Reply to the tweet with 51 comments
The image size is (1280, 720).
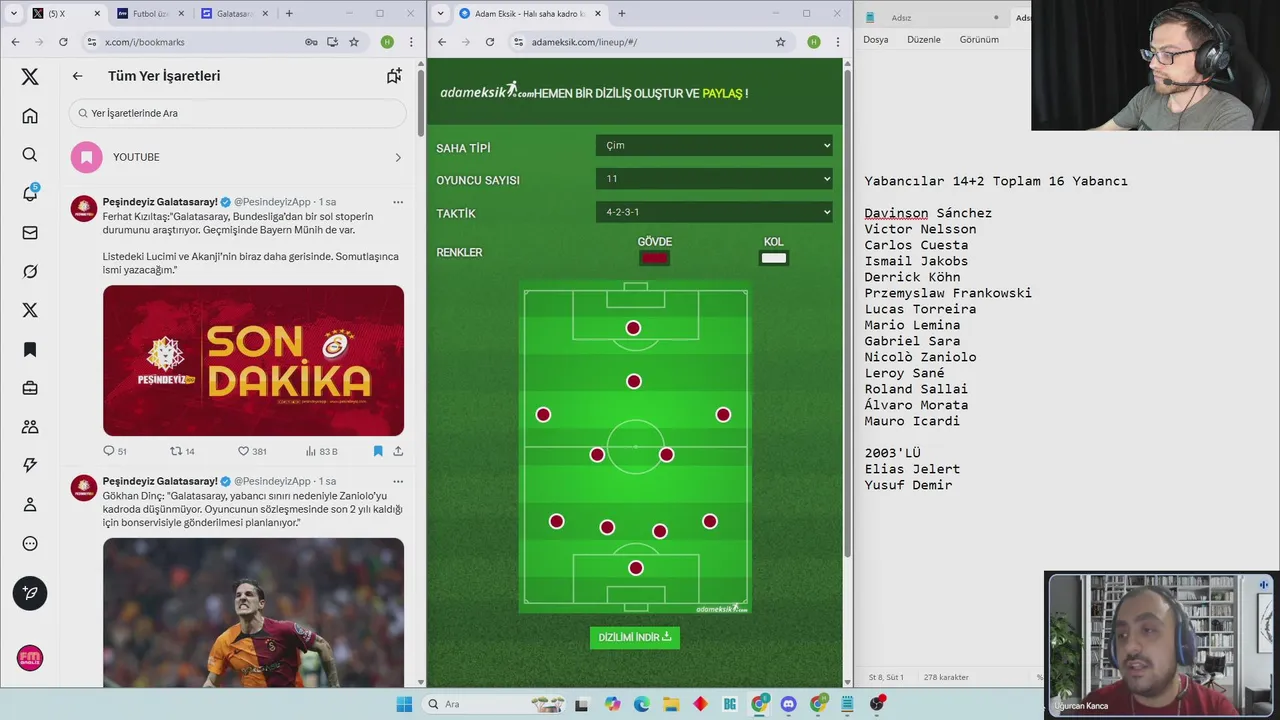[x=109, y=451]
